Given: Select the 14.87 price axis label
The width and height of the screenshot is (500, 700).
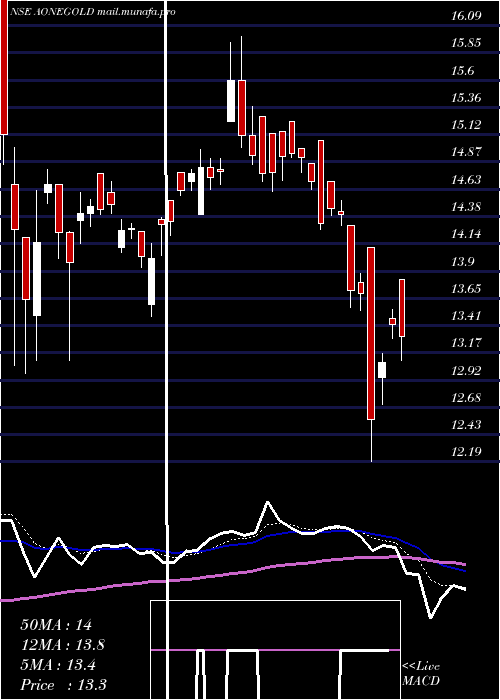Looking at the screenshot, I should pyautogui.click(x=466, y=152).
